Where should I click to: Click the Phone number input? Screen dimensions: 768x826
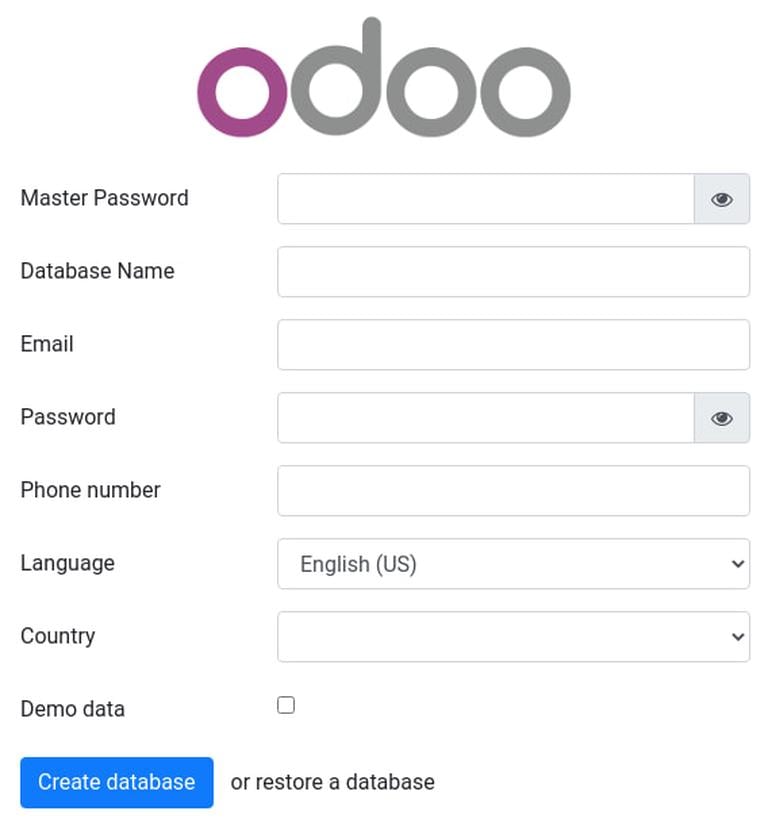(x=513, y=490)
